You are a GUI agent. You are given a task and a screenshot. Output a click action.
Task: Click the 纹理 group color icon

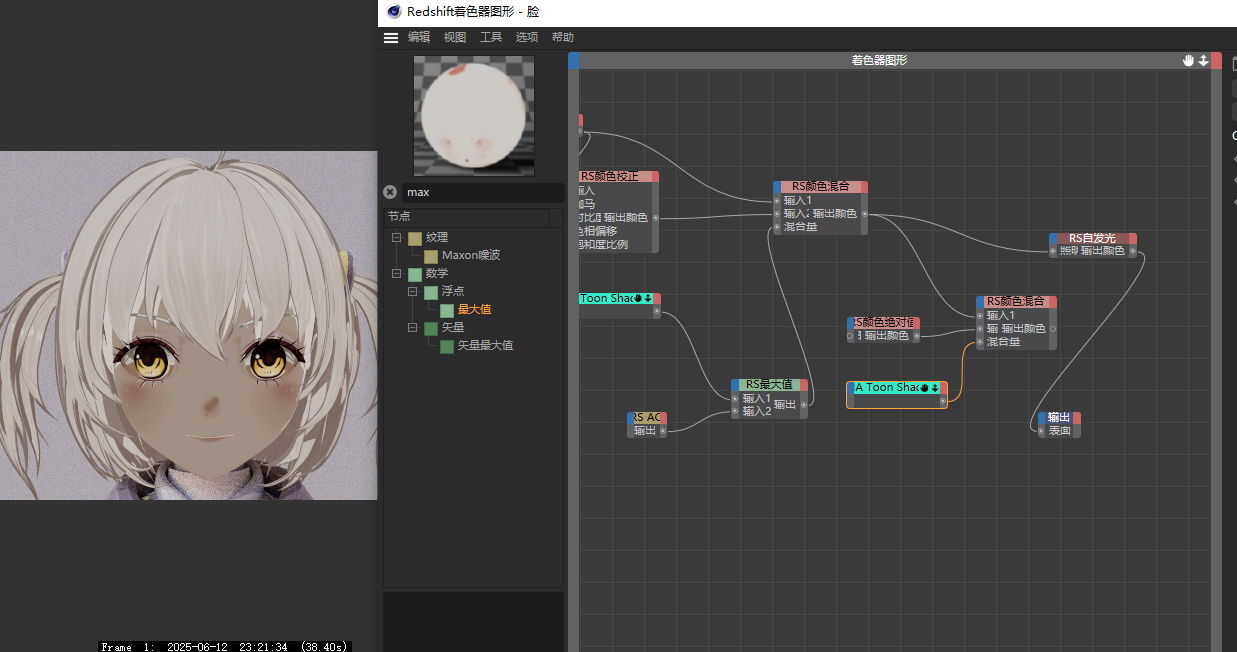415,238
